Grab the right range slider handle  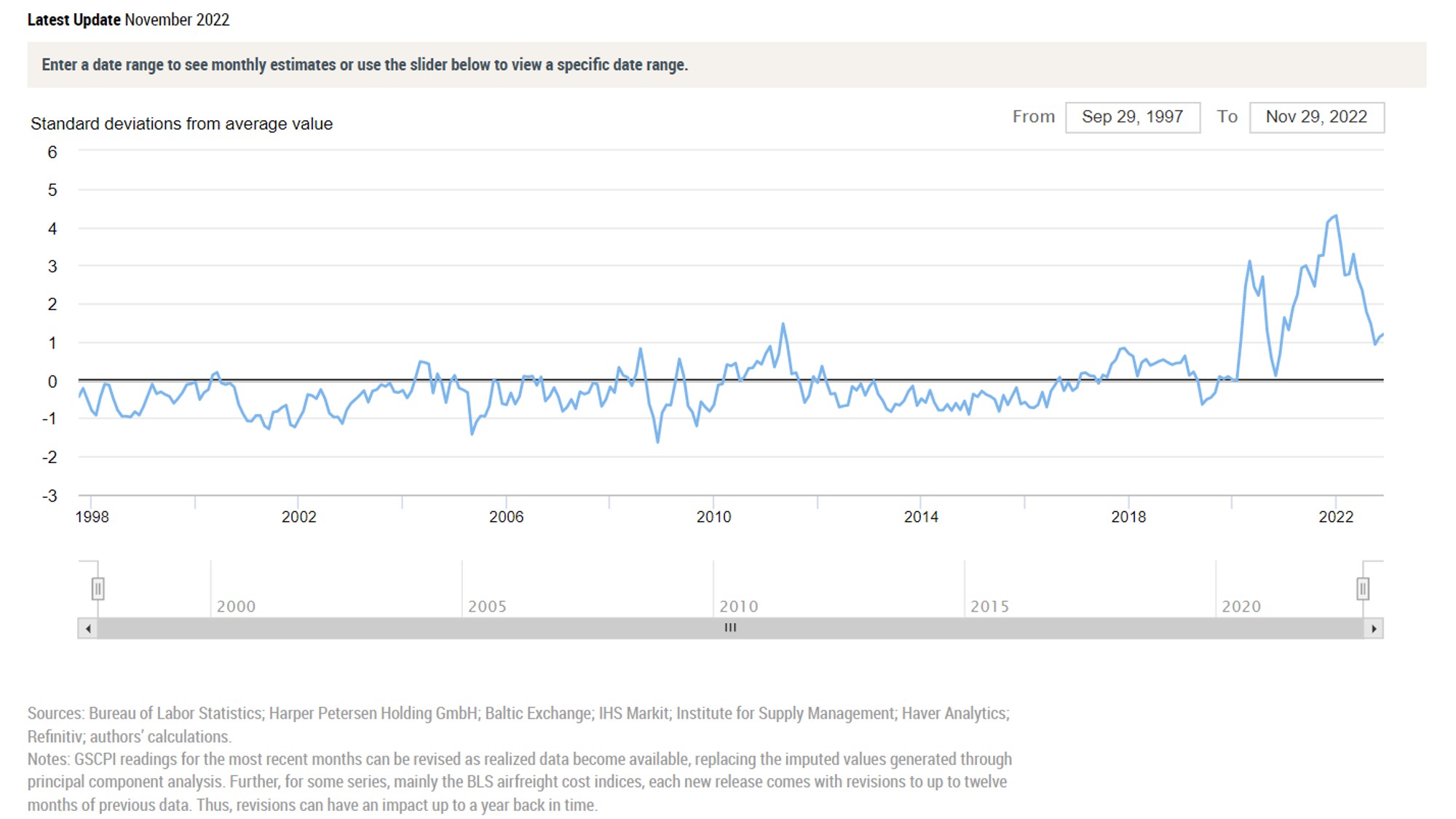(x=1362, y=588)
